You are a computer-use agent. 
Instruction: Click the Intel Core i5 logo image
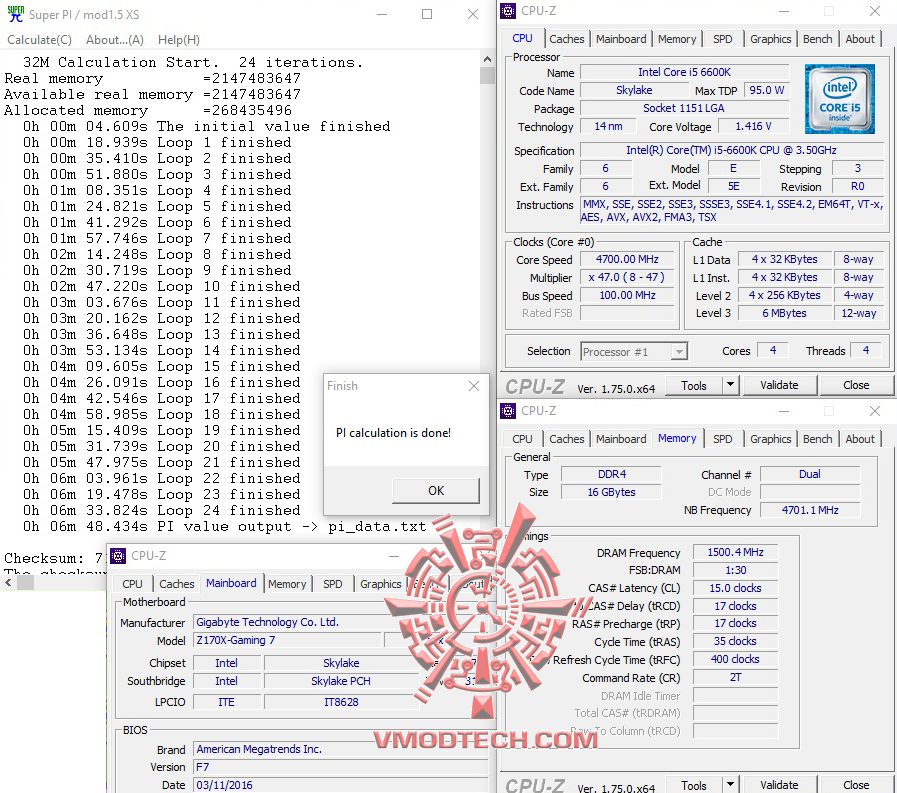click(x=840, y=99)
